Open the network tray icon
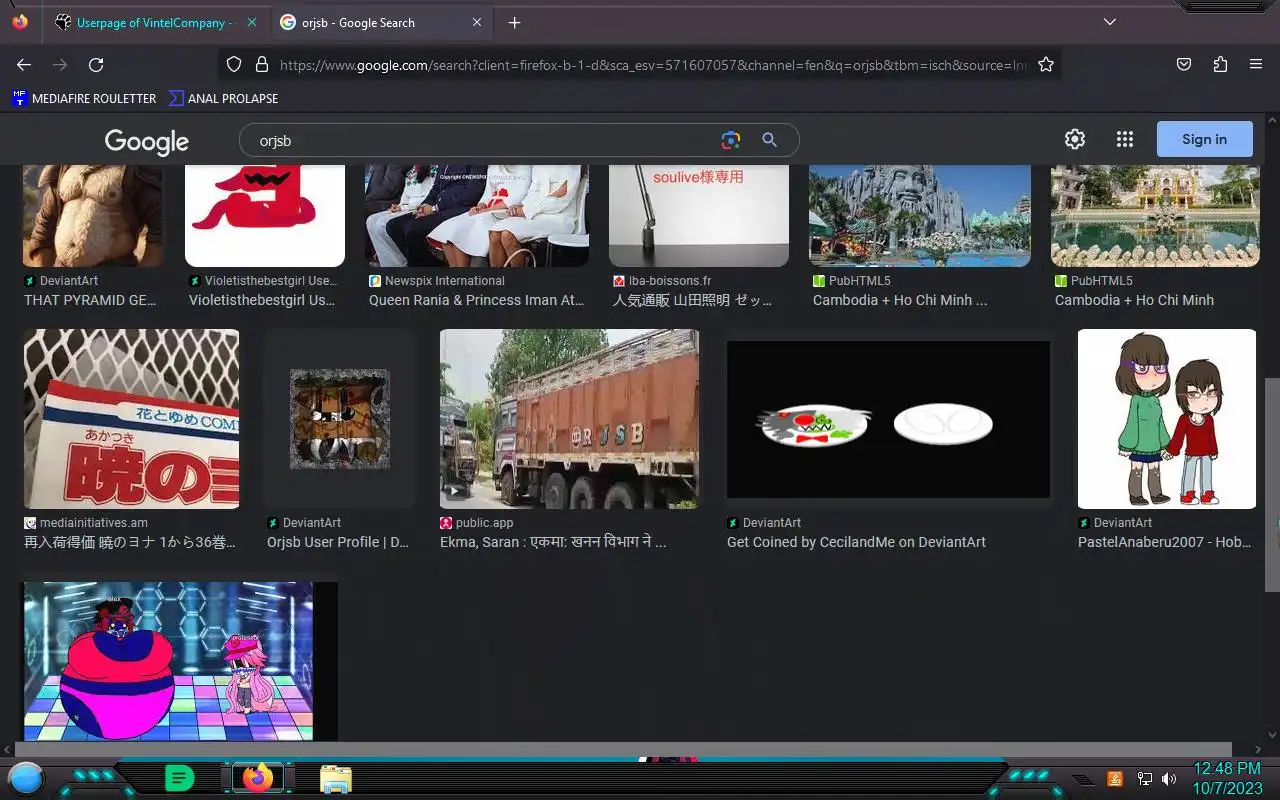Screen dimensions: 1280x800 click(x=1145, y=779)
